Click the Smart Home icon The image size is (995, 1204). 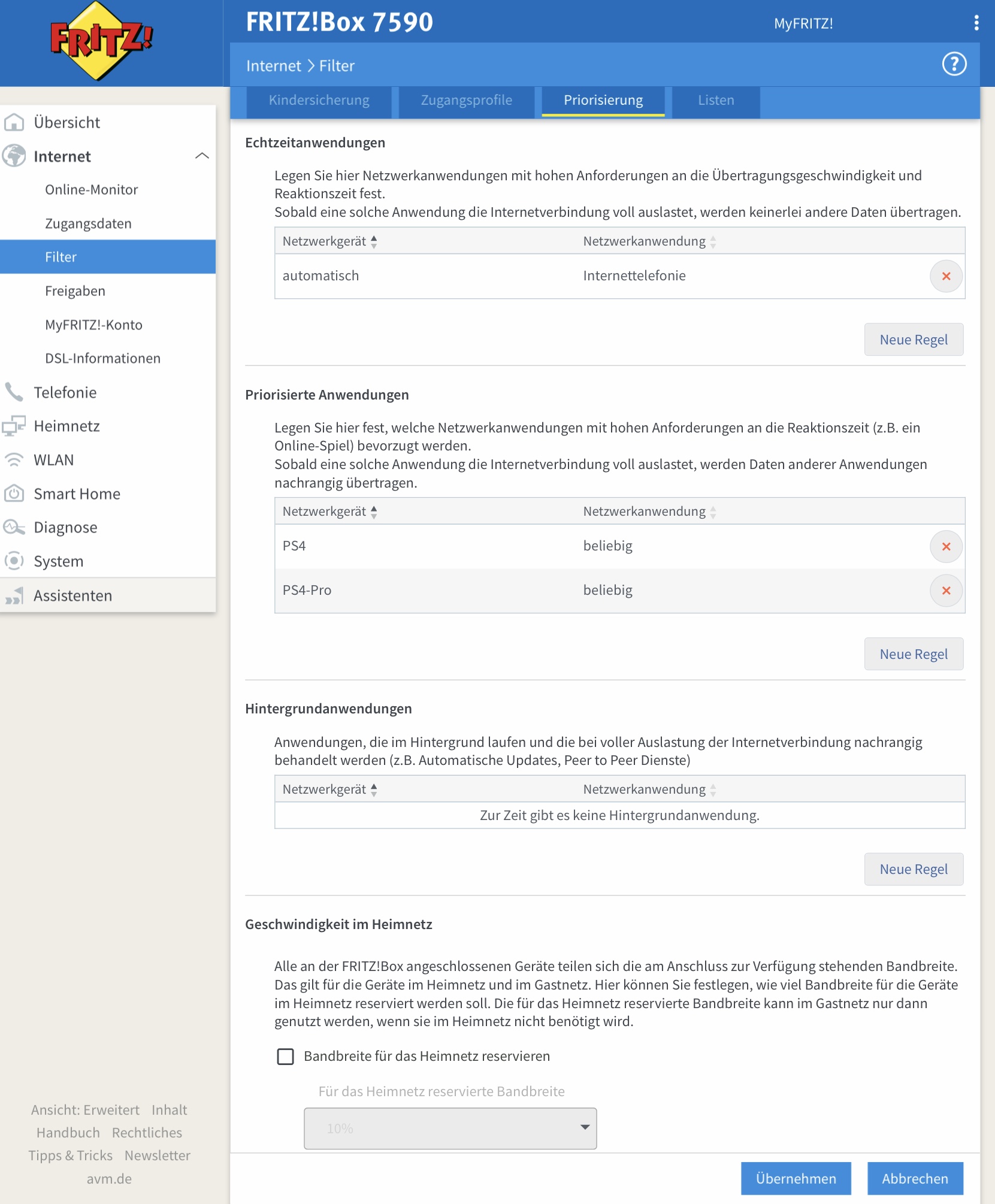point(14,494)
